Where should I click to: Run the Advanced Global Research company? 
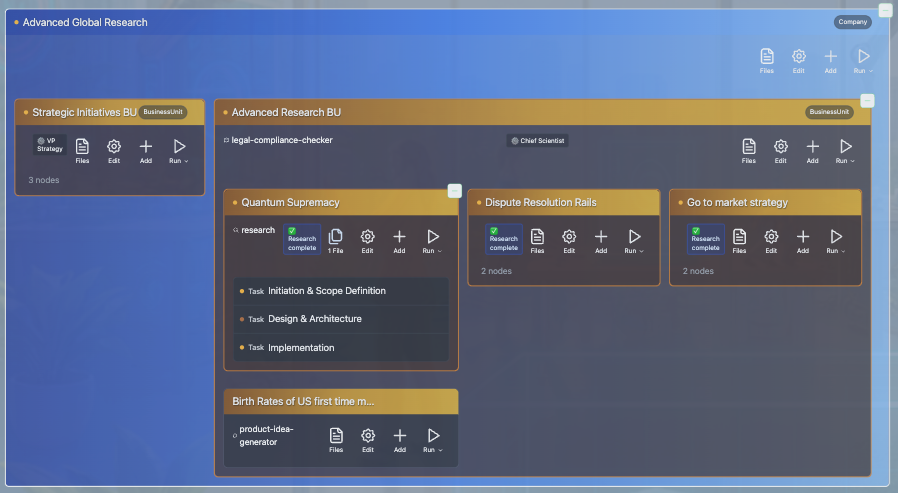(862, 61)
